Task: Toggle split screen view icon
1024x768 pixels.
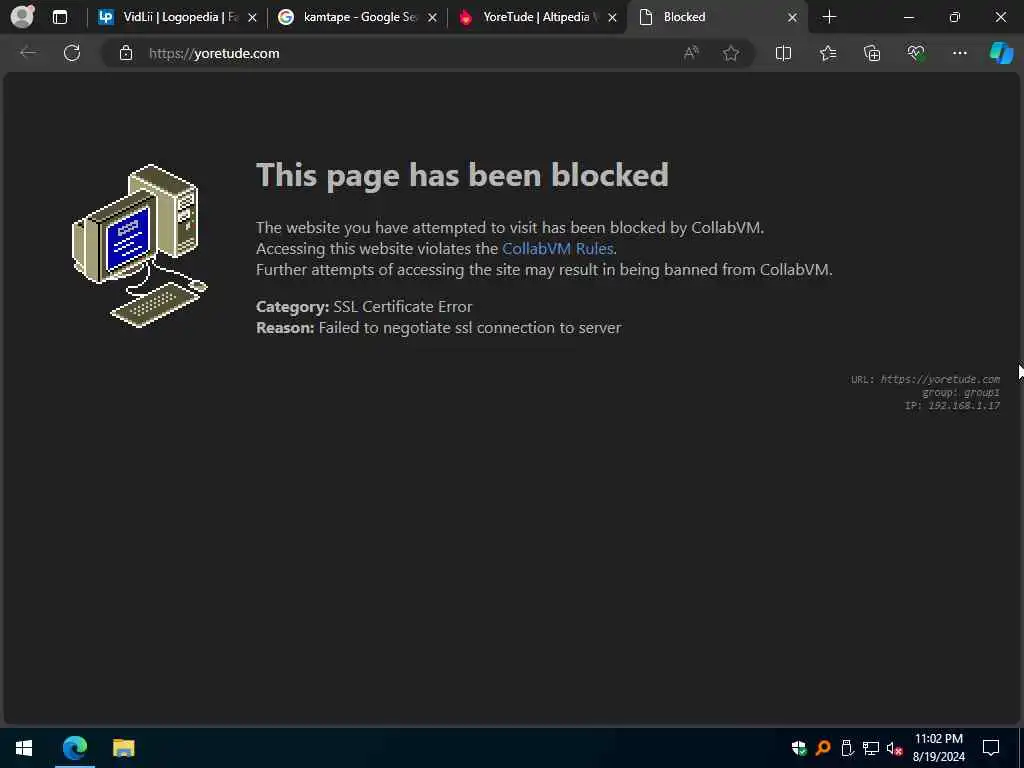Action: pos(783,53)
